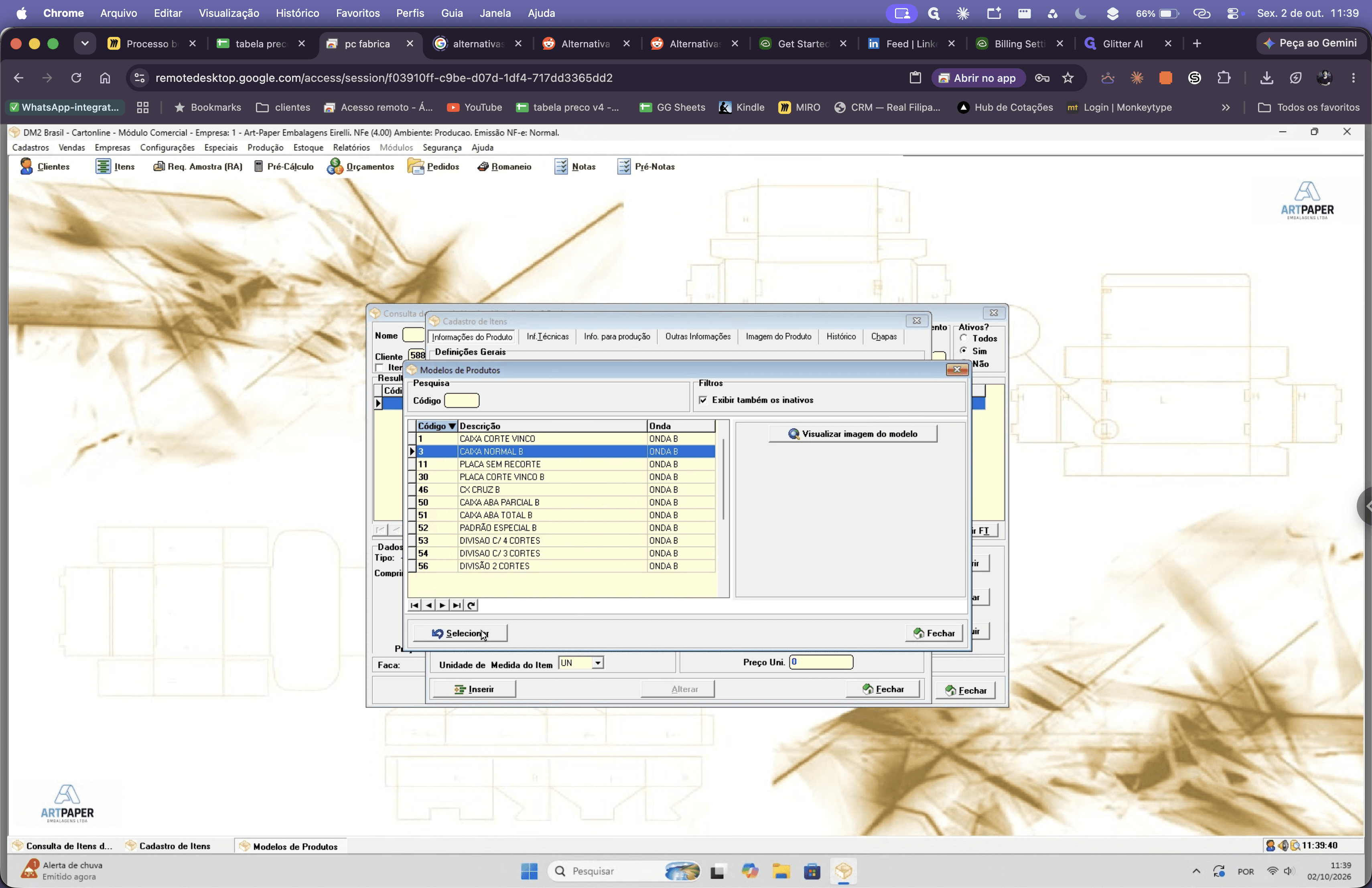This screenshot has width=1372, height=888.
Task: Focus the Preço Uni. field
Action: coord(821,662)
